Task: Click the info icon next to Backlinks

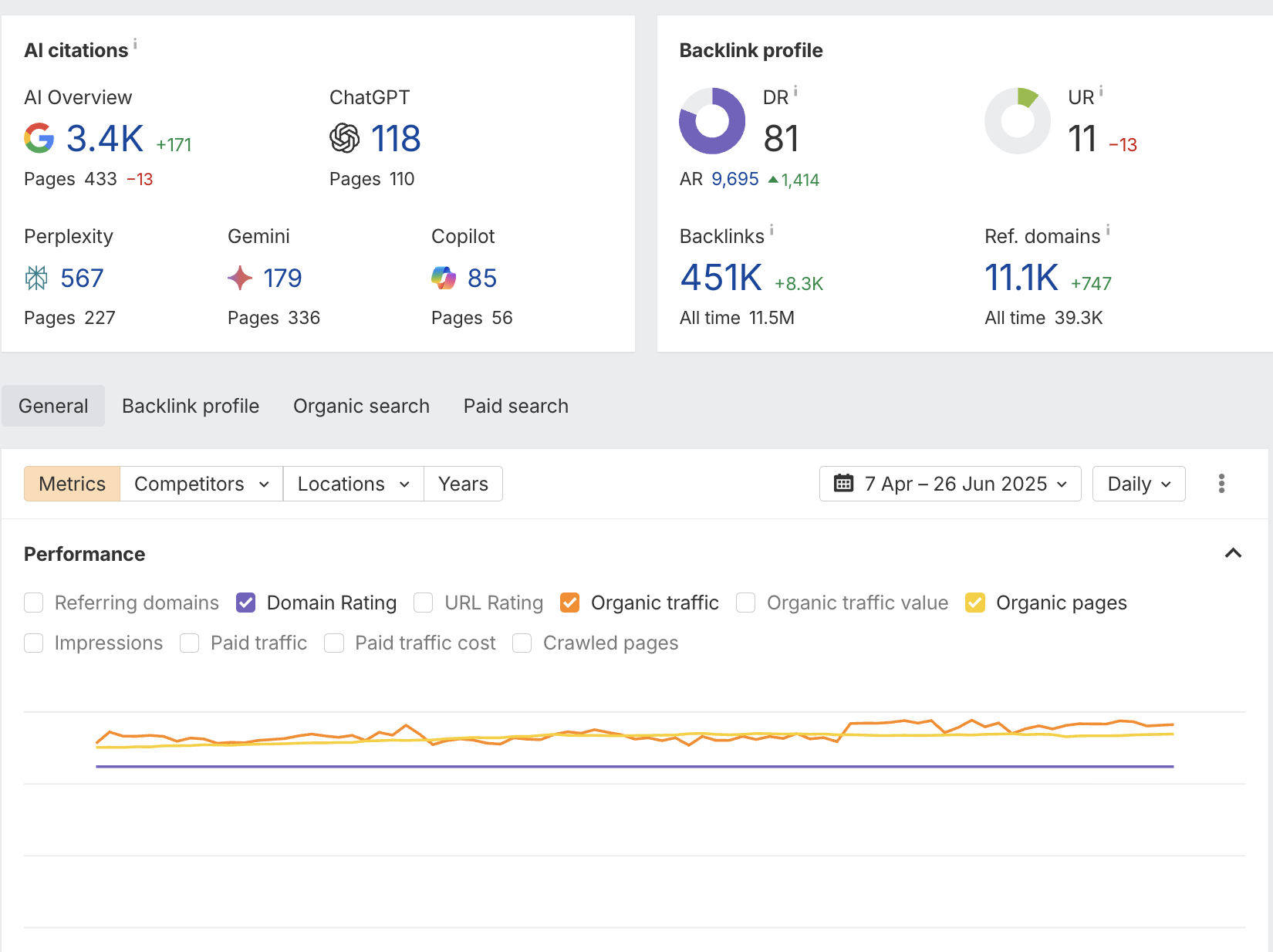Action: coord(772,231)
